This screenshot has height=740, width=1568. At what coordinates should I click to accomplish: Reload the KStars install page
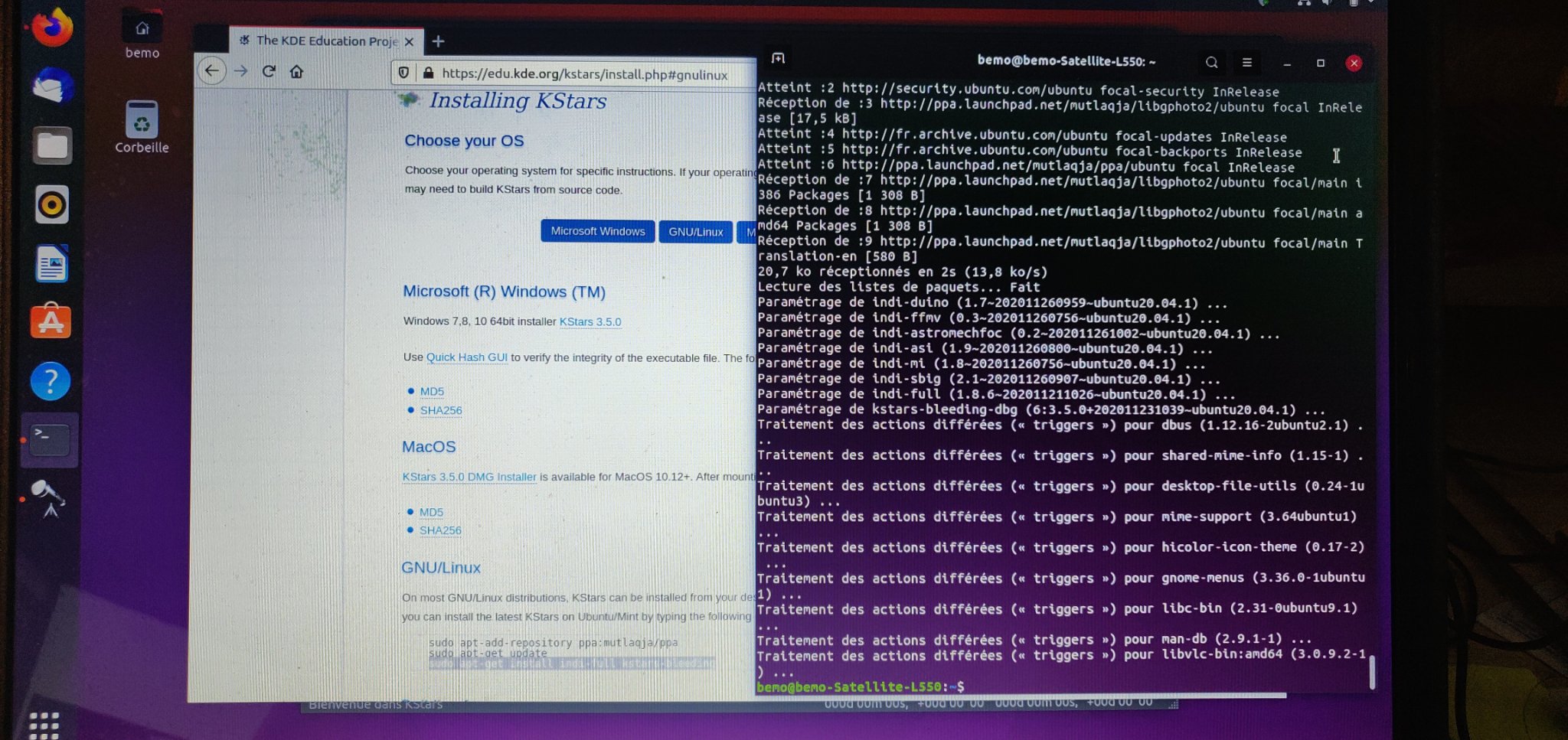(x=269, y=71)
